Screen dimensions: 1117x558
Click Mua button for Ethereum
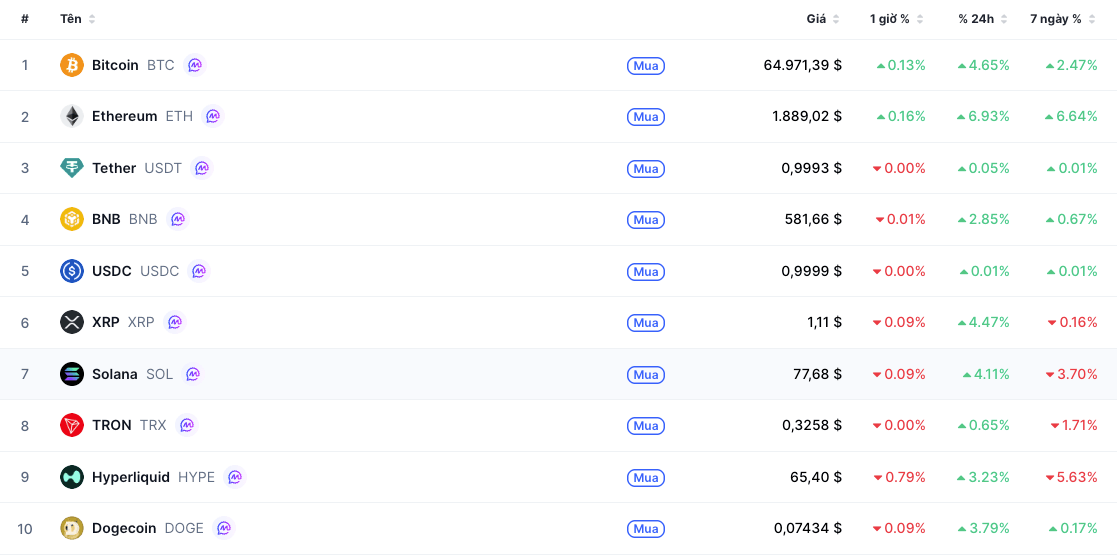[x=645, y=117]
